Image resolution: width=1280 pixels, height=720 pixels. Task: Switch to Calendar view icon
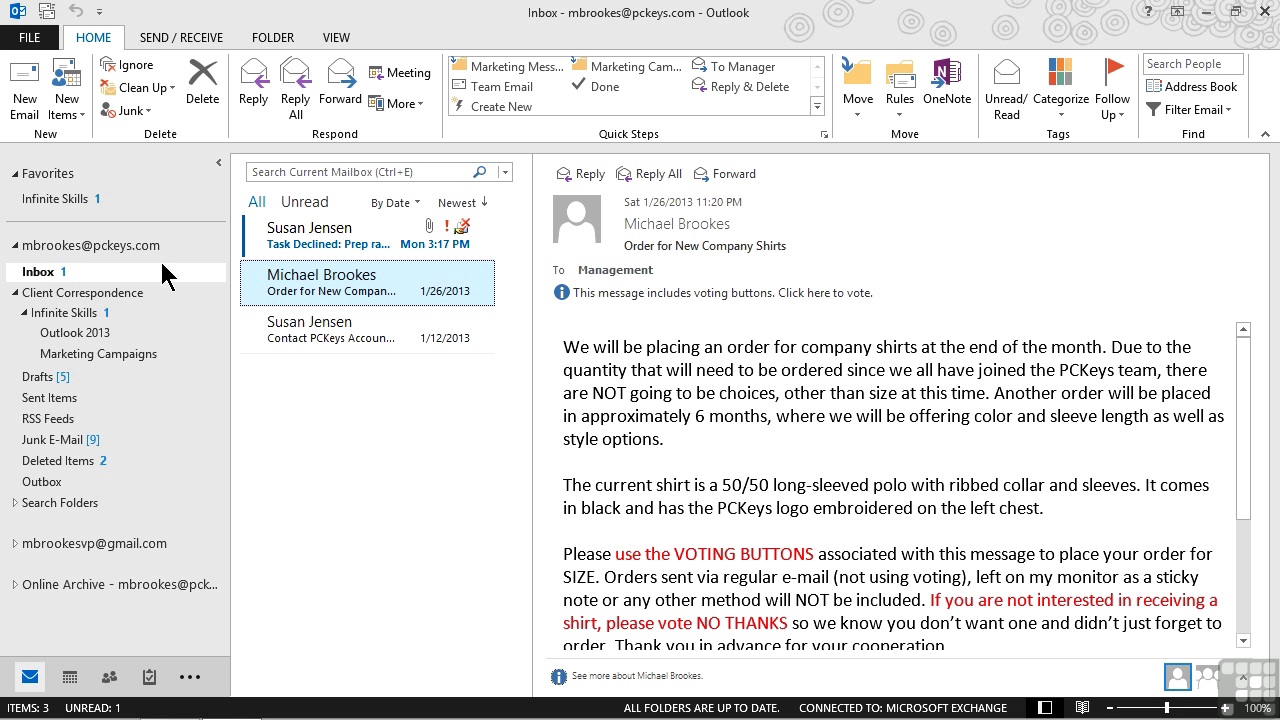[x=70, y=677]
